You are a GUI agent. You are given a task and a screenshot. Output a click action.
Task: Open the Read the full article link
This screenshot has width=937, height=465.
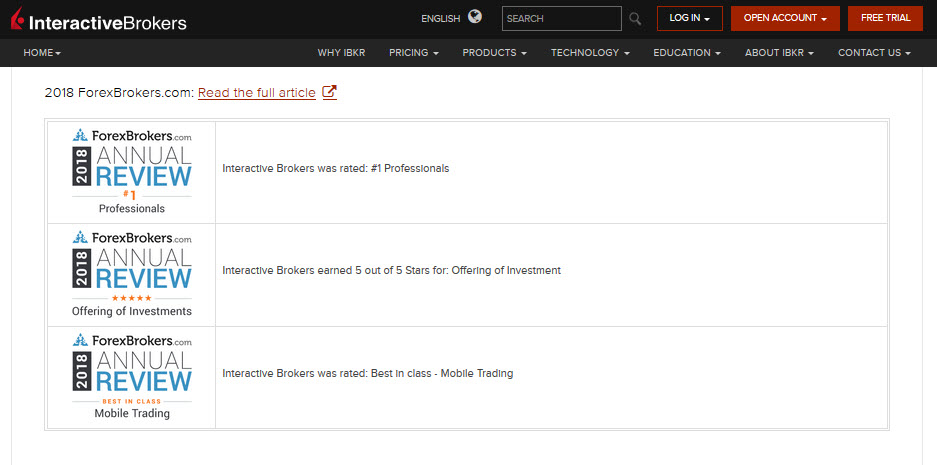[x=256, y=93]
